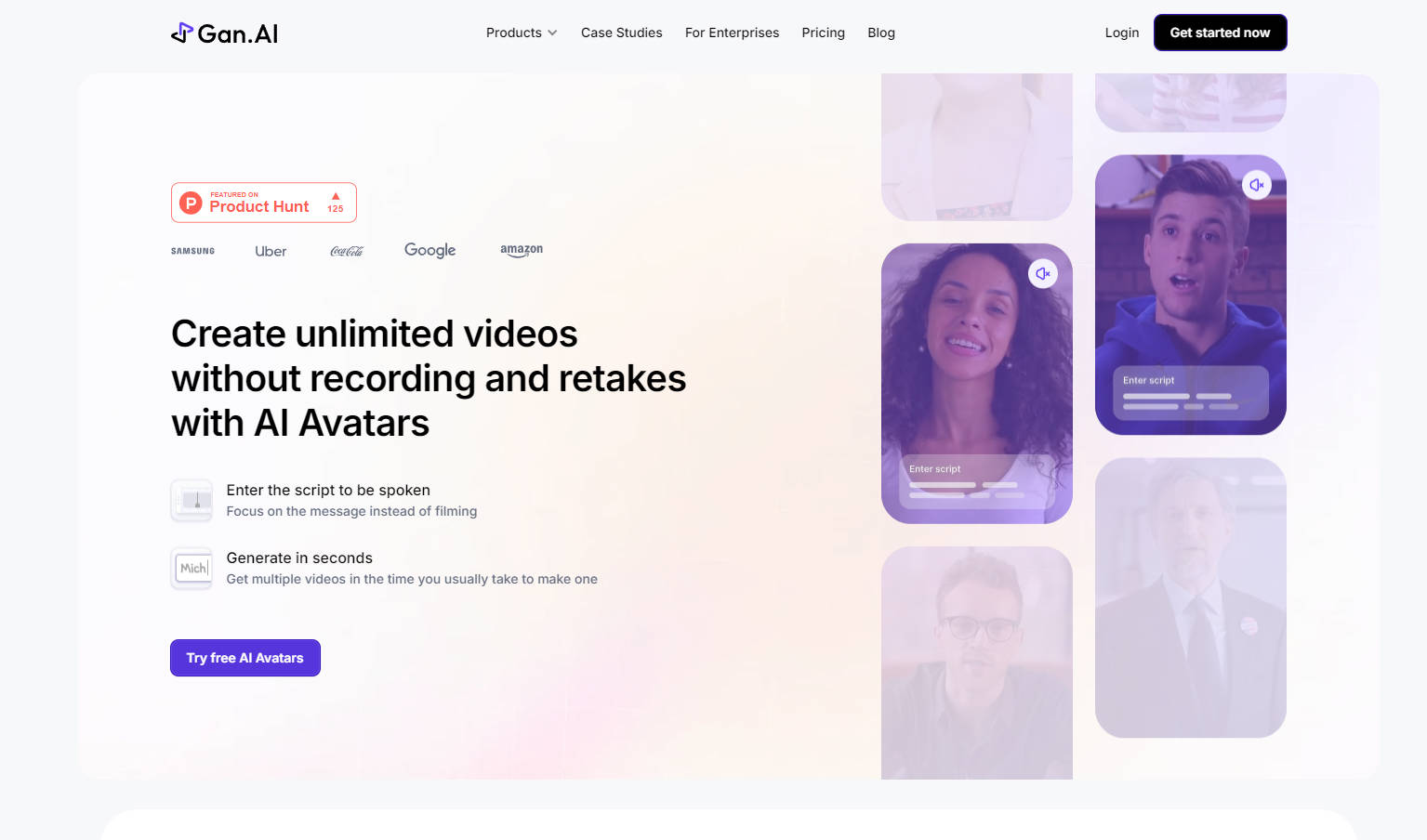
Task: Select the Product Hunt badge icon
Action: (190, 202)
